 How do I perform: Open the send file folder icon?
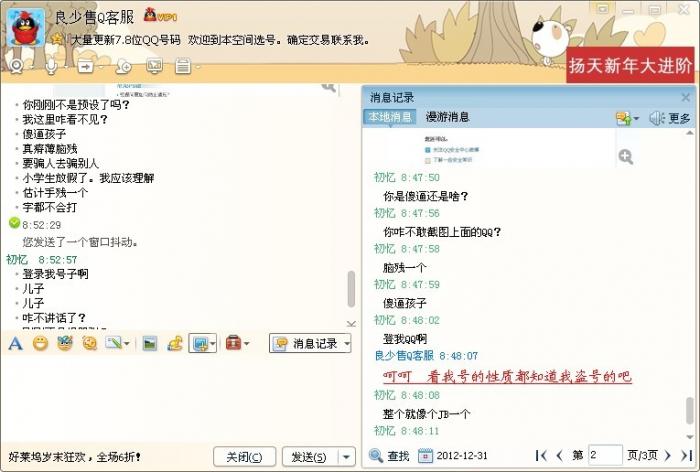point(85,67)
